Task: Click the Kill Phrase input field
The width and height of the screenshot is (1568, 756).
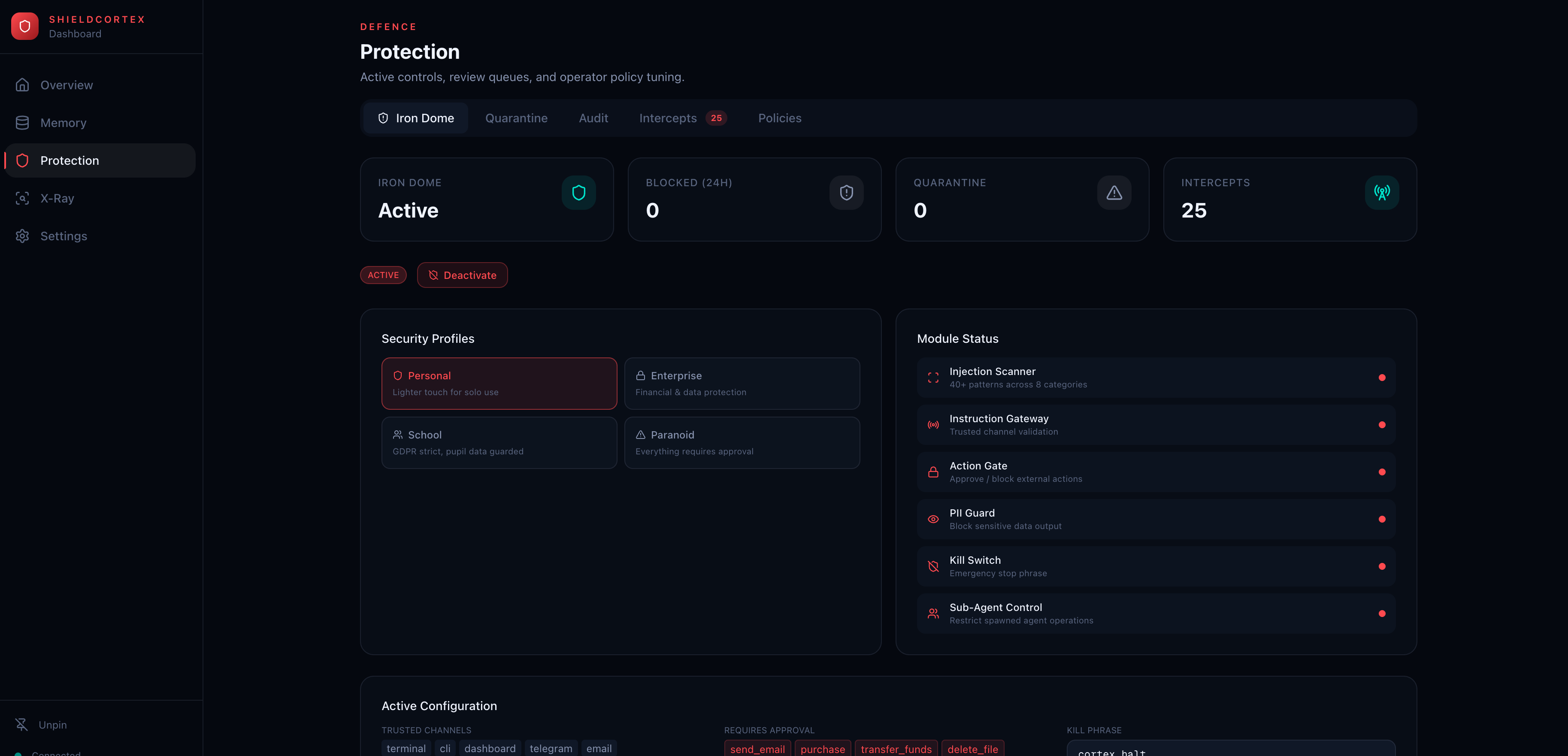Action: coord(1231,749)
